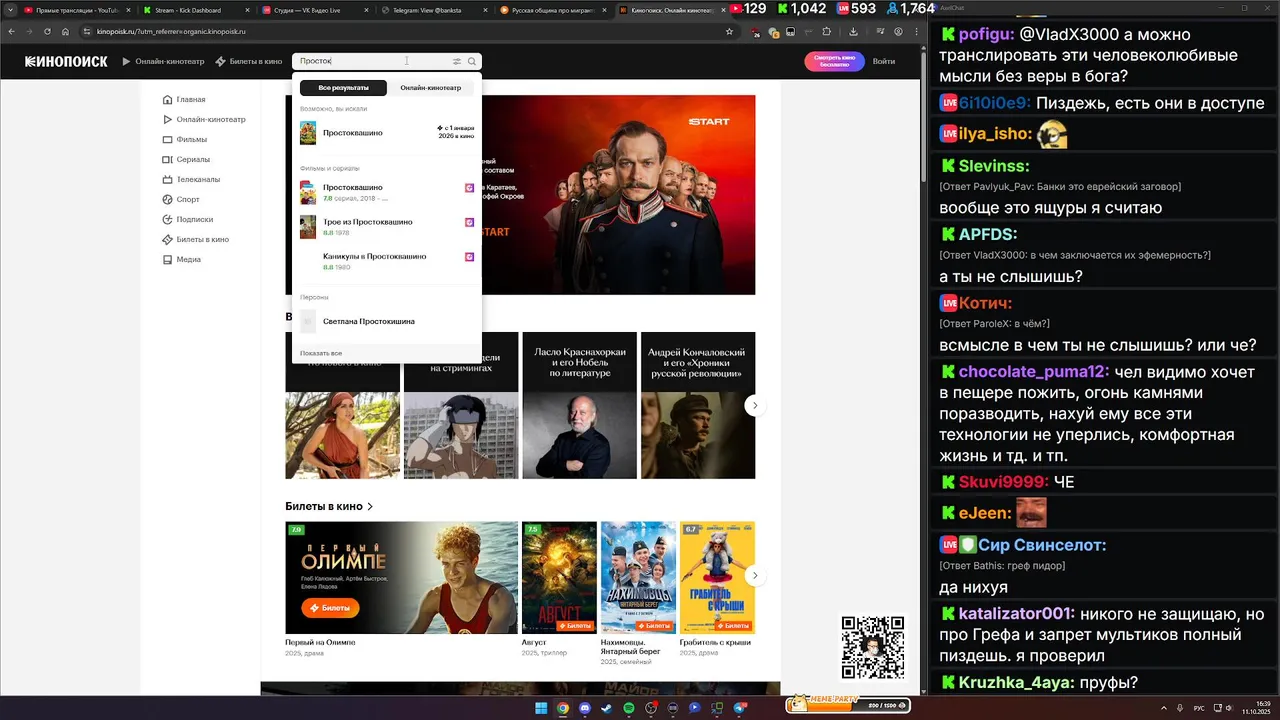Click the browser back arrow

[x=10, y=31]
